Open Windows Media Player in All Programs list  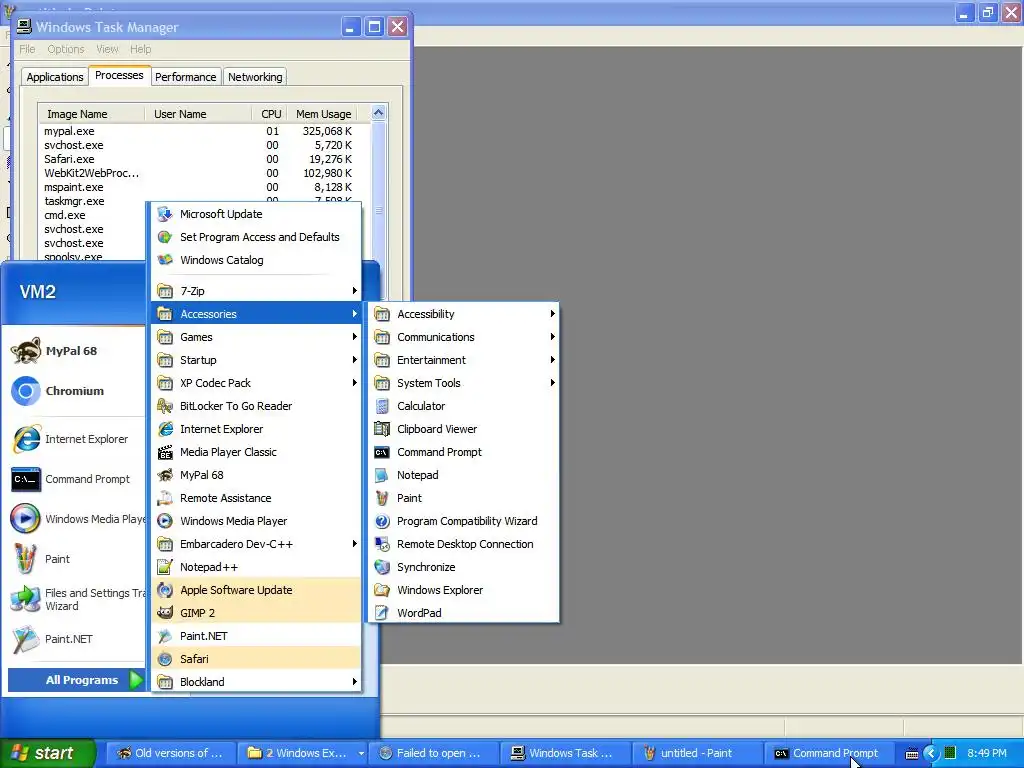pos(256,521)
